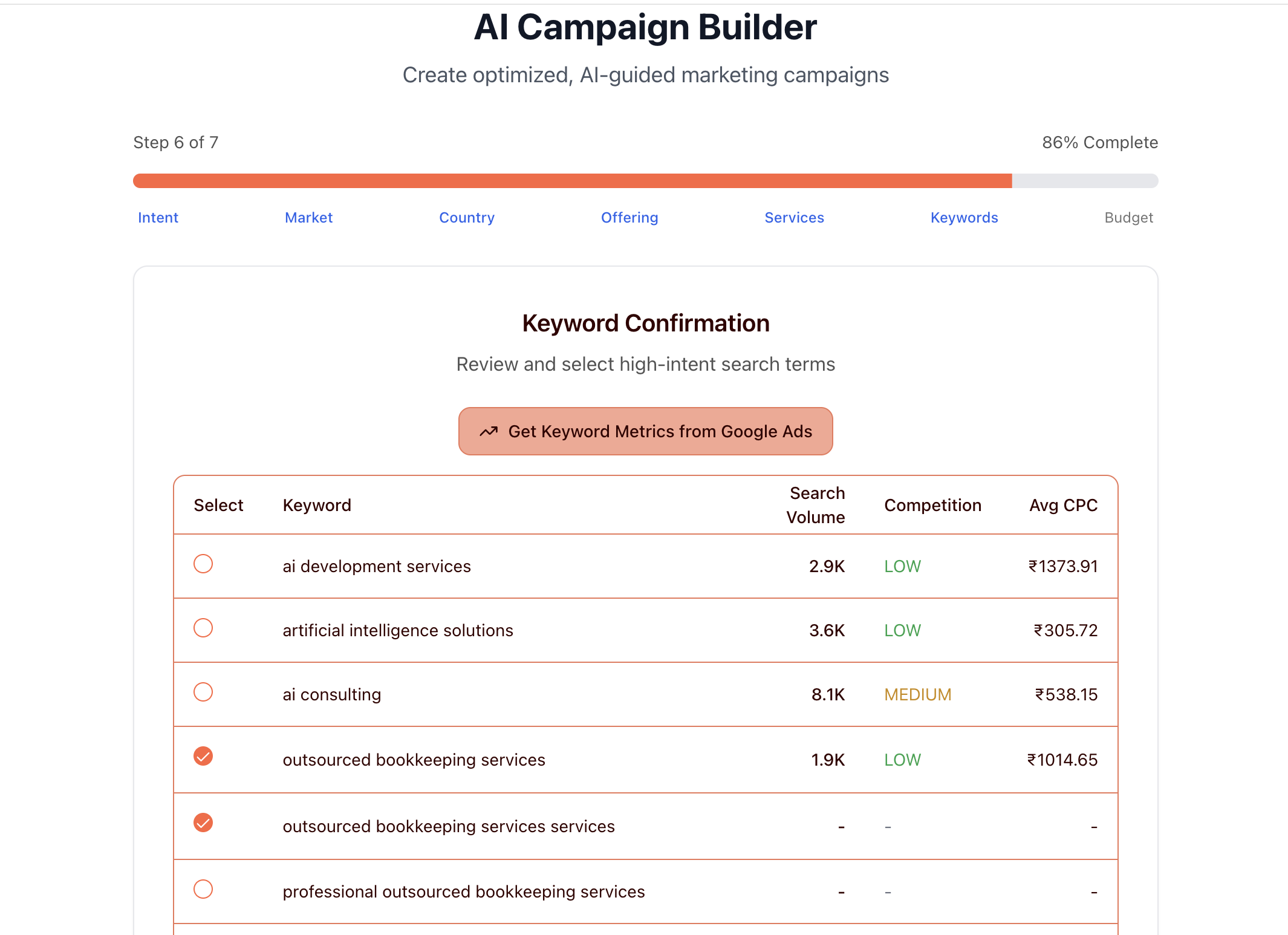Switch to the Offering step
Image resolution: width=1288 pixels, height=935 pixels.
point(629,218)
